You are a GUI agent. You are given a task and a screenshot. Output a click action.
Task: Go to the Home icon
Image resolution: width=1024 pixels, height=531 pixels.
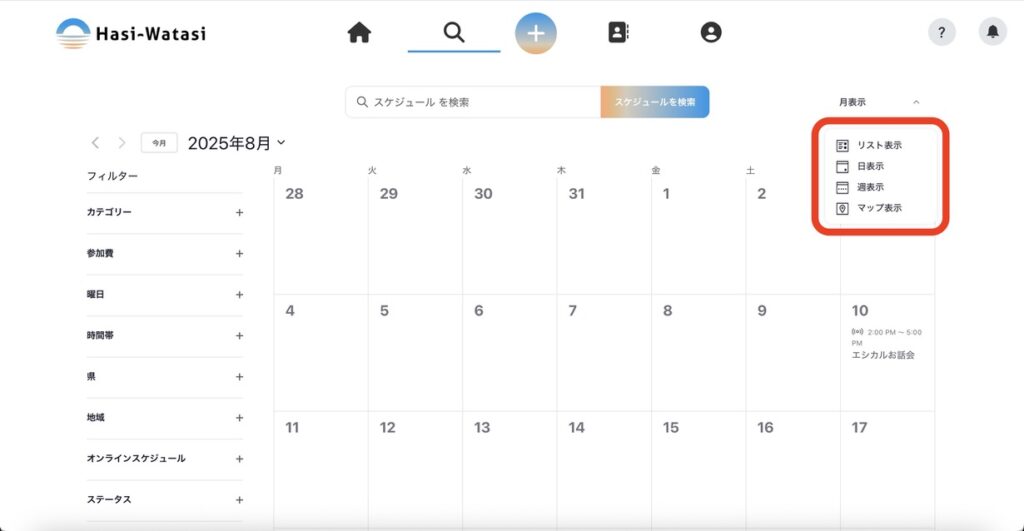tap(359, 33)
